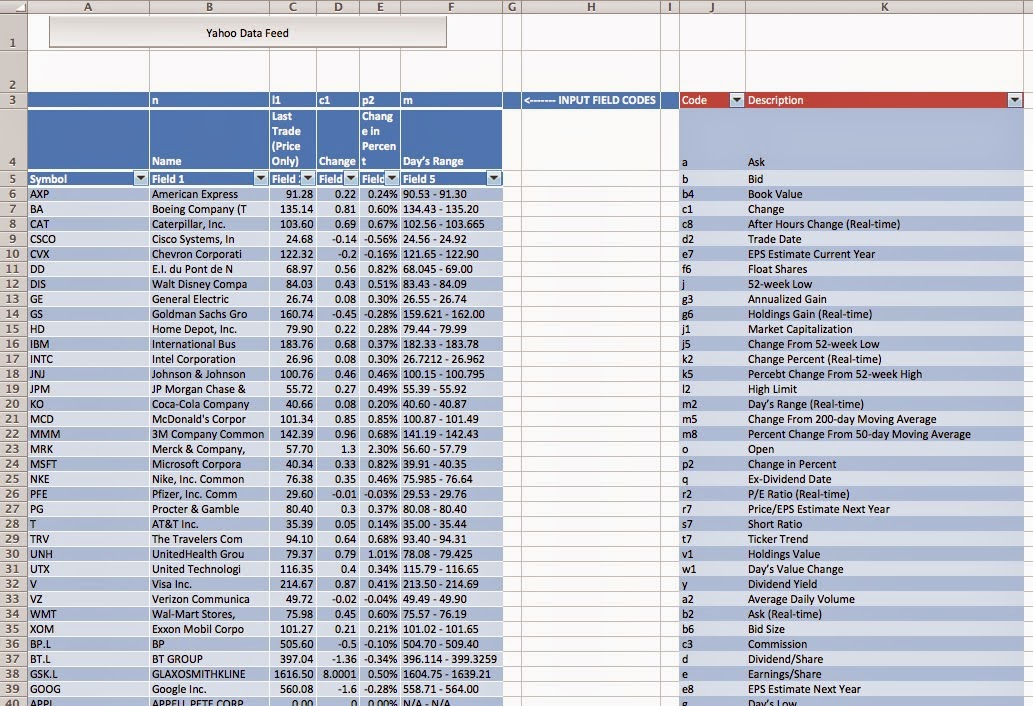Select the 183.76 last trade cell
This screenshot has width=1033, height=706.
(293, 344)
